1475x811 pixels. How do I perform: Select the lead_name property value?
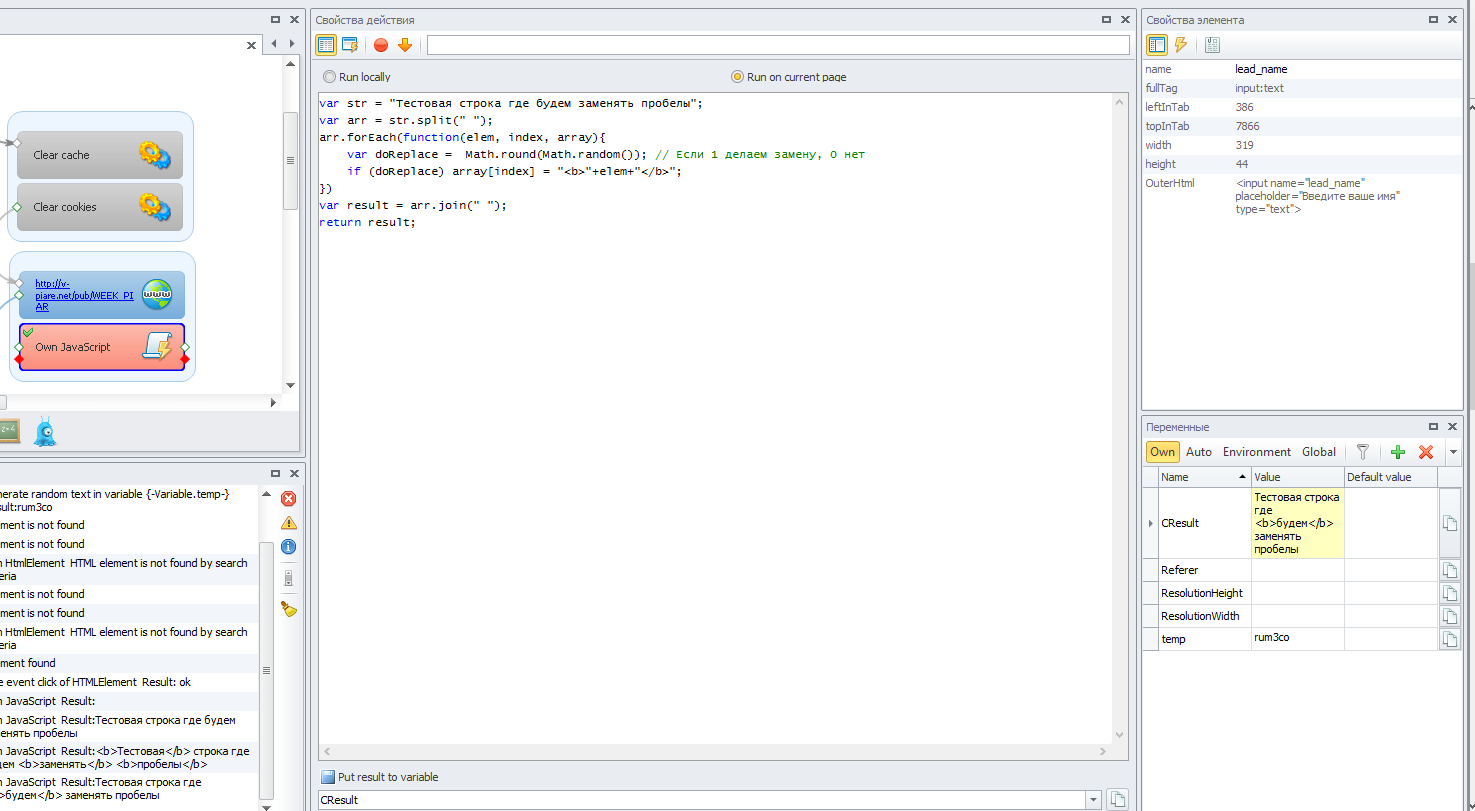(x=1262, y=69)
